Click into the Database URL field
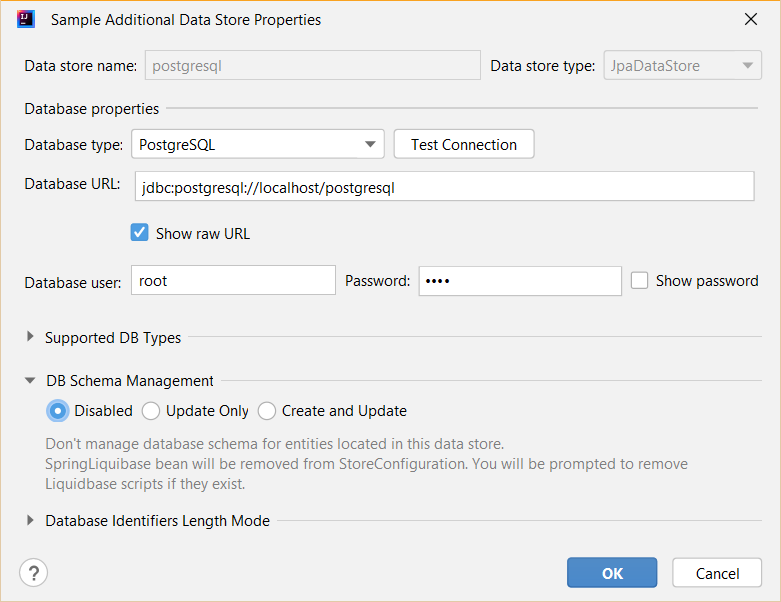The height and width of the screenshot is (602, 781). click(x=444, y=187)
